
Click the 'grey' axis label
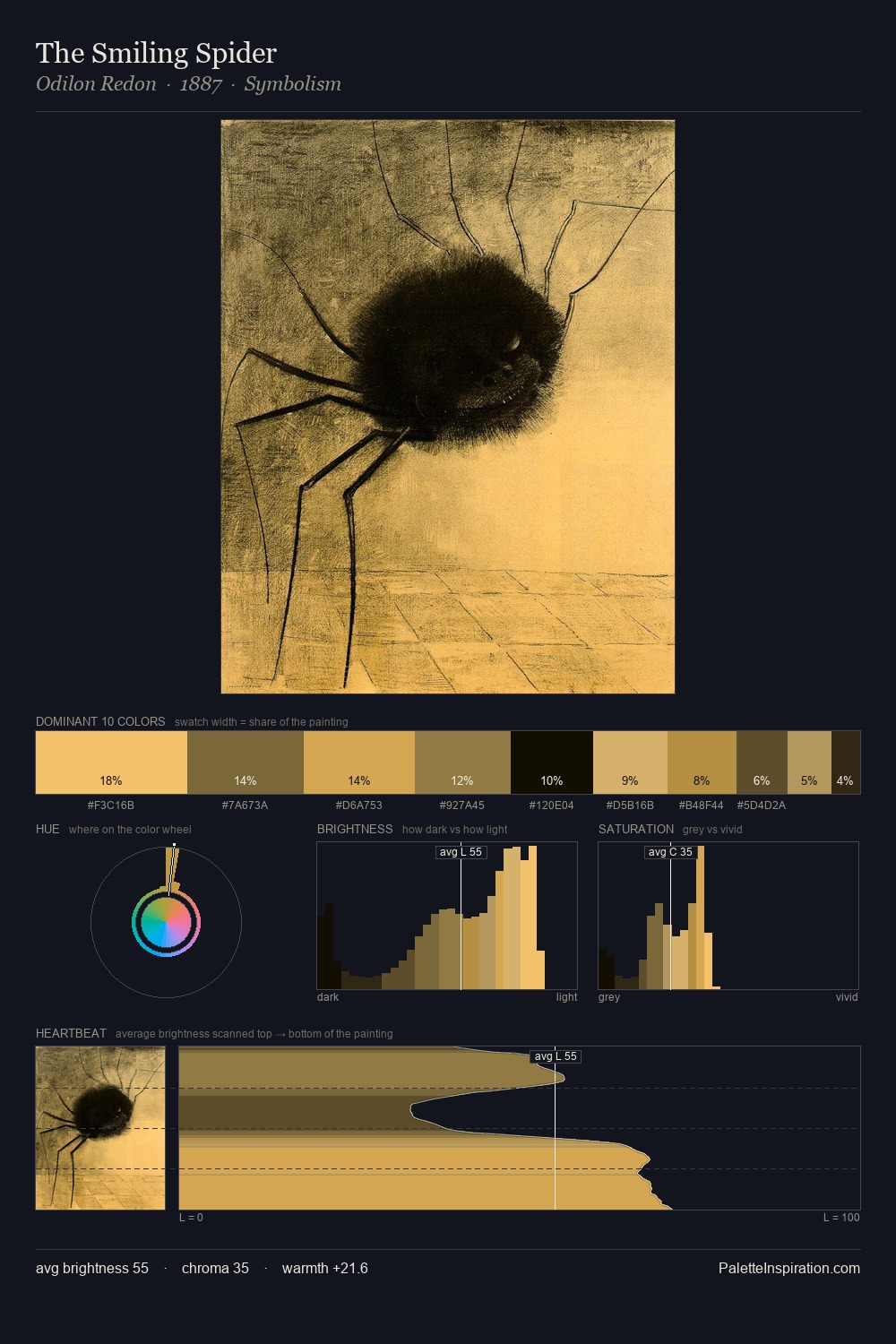tap(609, 997)
